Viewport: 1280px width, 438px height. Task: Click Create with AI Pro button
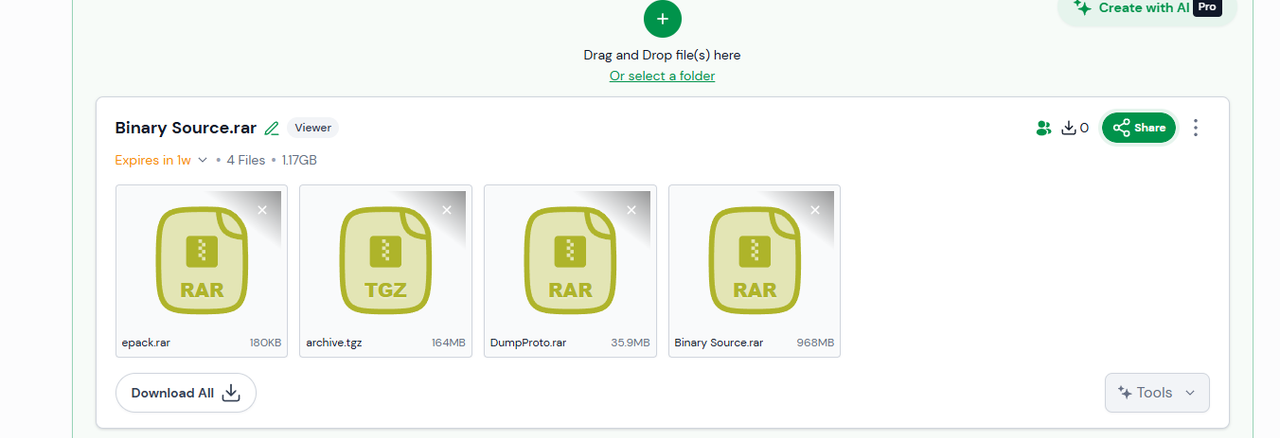pyautogui.click(x=1147, y=9)
